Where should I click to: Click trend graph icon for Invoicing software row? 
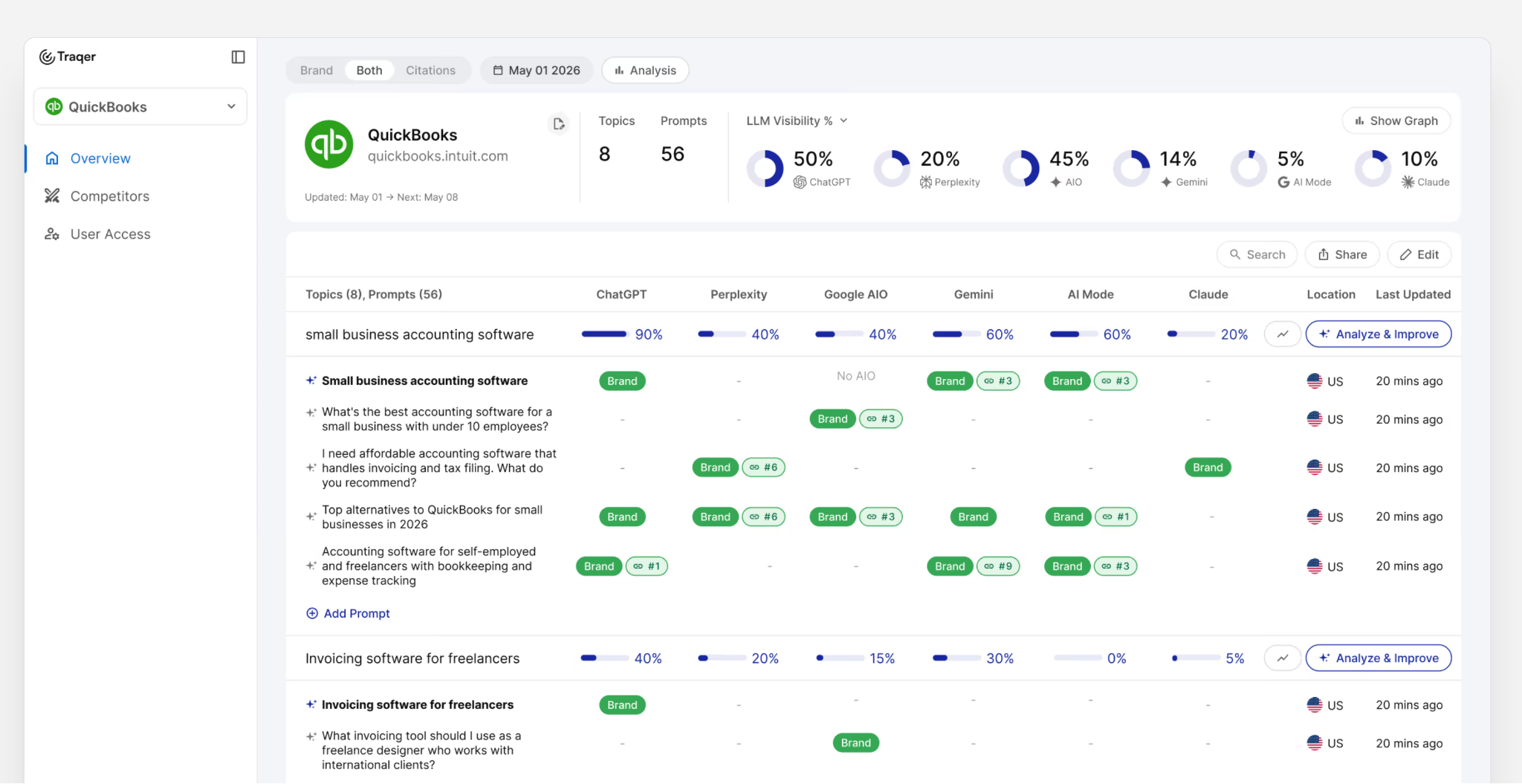(x=1283, y=658)
